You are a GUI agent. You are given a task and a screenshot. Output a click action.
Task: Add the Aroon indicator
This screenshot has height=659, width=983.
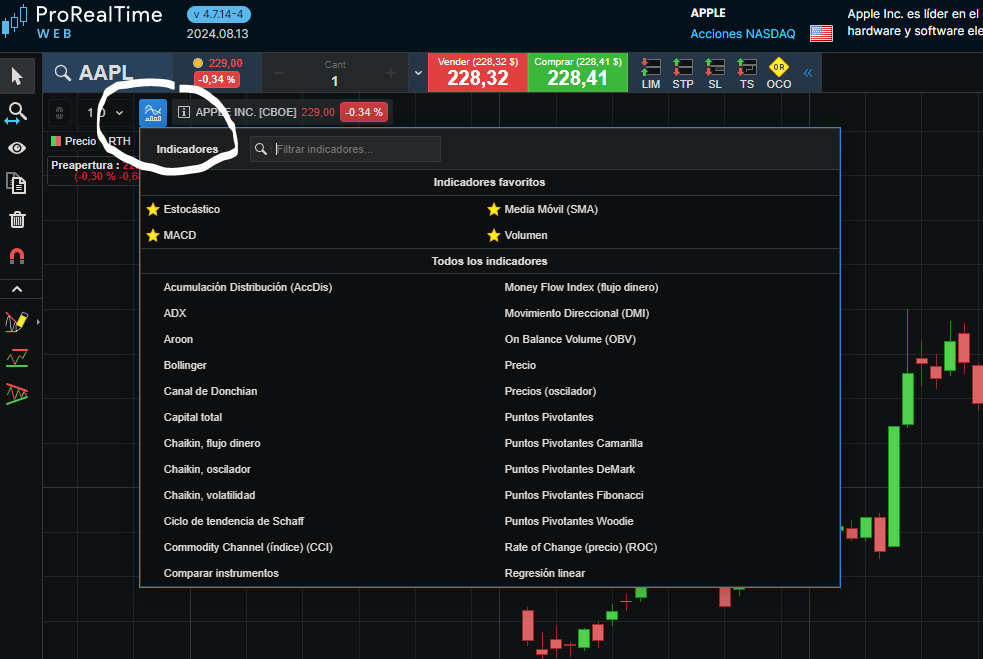(178, 339)
